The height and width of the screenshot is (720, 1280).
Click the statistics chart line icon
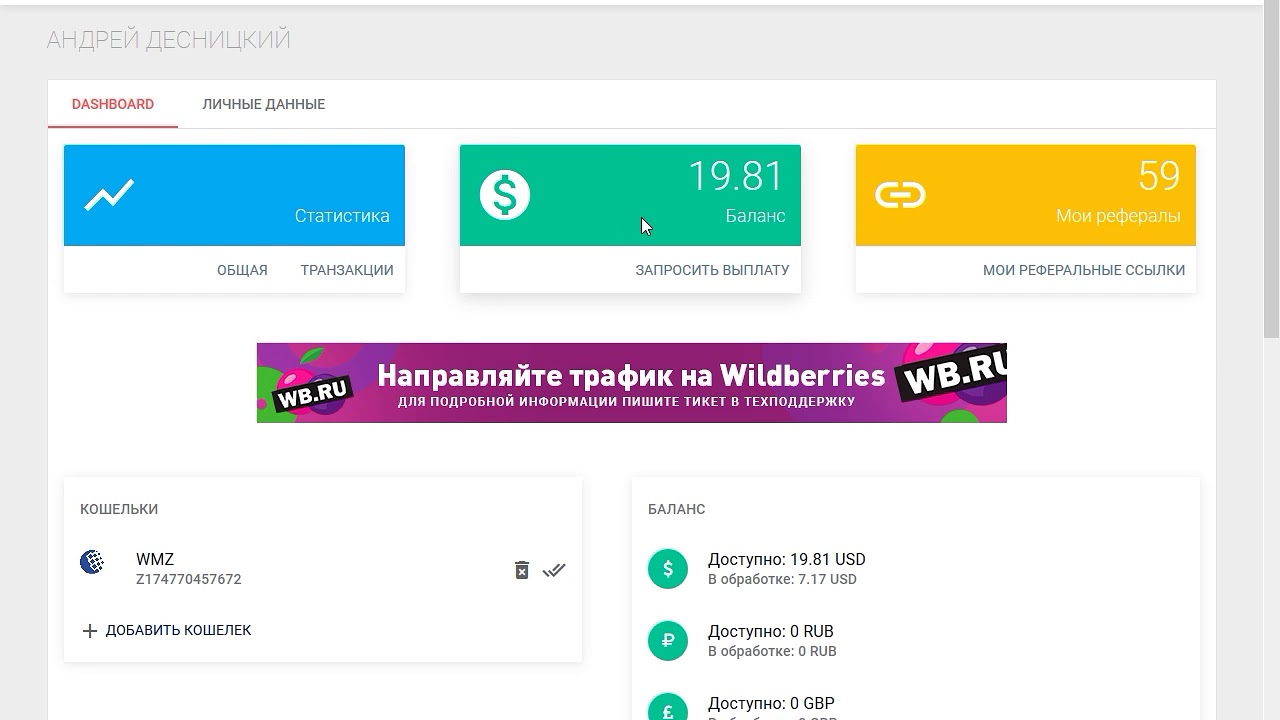tap(109, 195)
